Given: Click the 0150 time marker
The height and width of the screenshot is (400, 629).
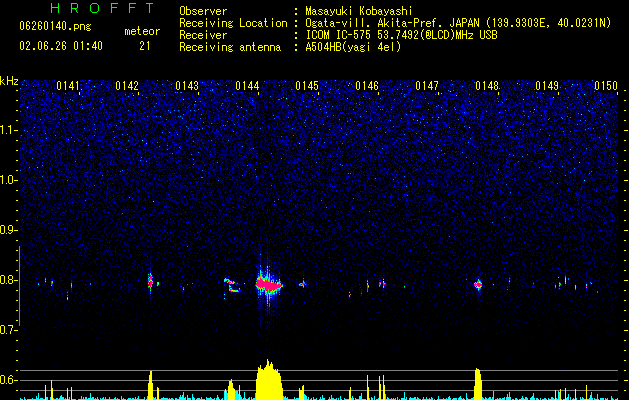Looking at the screenshot, I should click(x=606, y=86).
